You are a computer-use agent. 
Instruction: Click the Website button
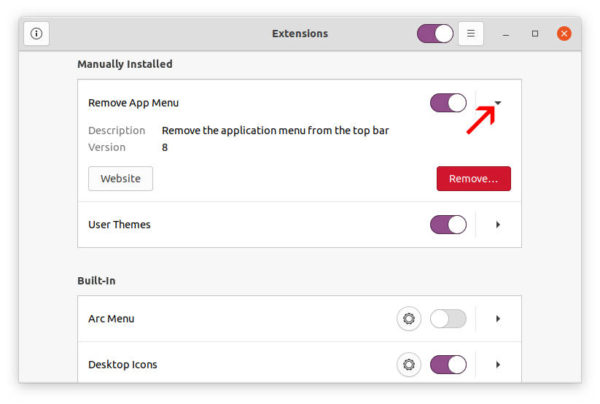(121, 179)
